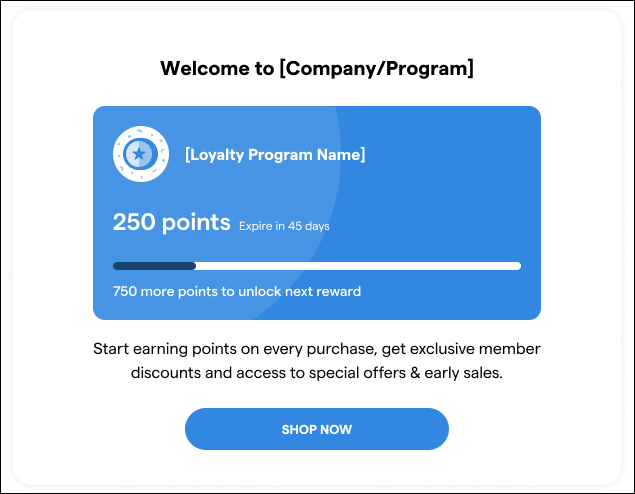Click the word "Expire" in the expiry notice
This screenshot has height=494, width=635.
pyautogui.click(x=255, y=226)
